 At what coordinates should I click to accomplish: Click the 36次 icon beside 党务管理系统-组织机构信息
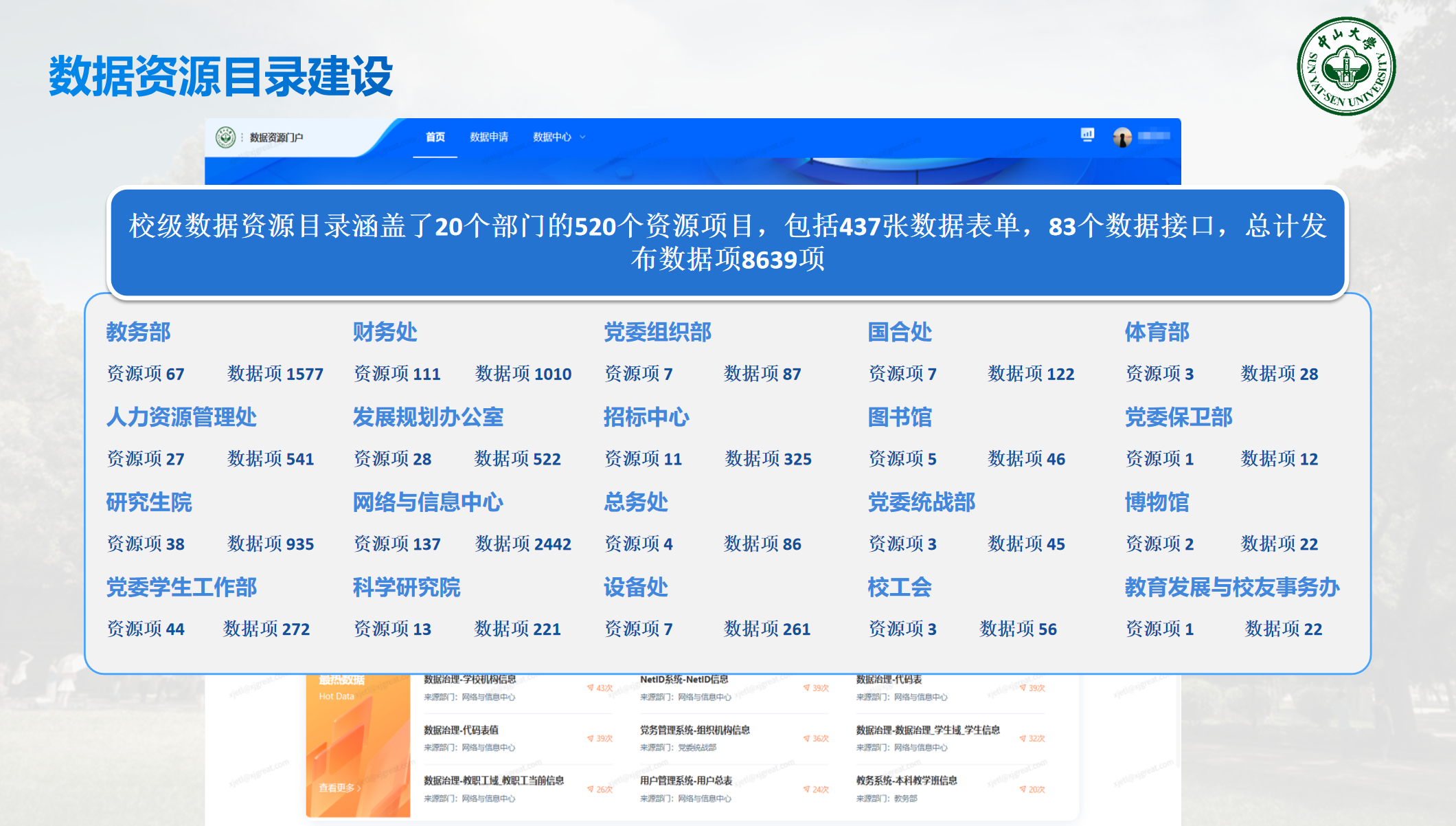[806, 739]
